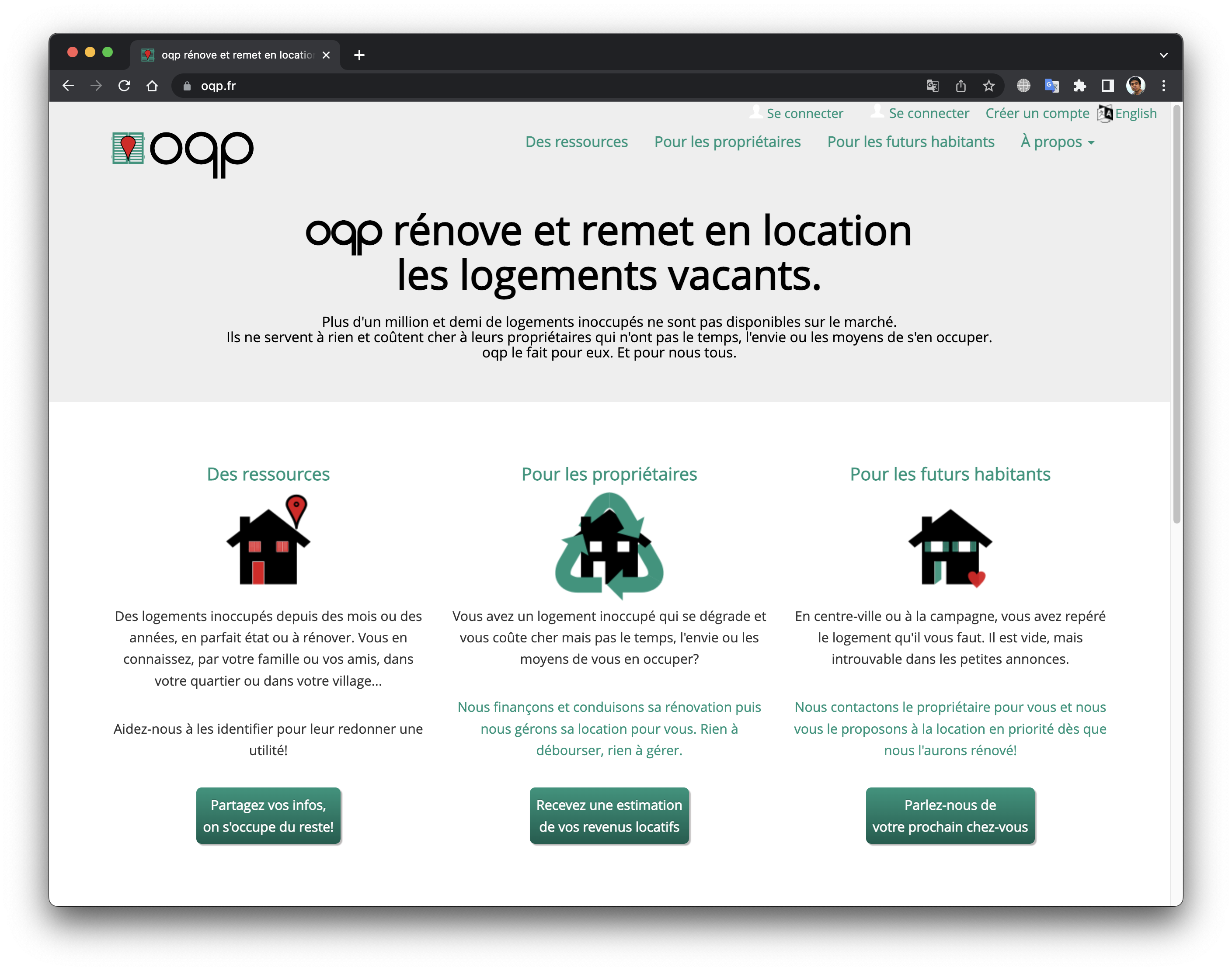Click the heart house icon
The image size is (1232, 971).
click(x=950, y=548)
